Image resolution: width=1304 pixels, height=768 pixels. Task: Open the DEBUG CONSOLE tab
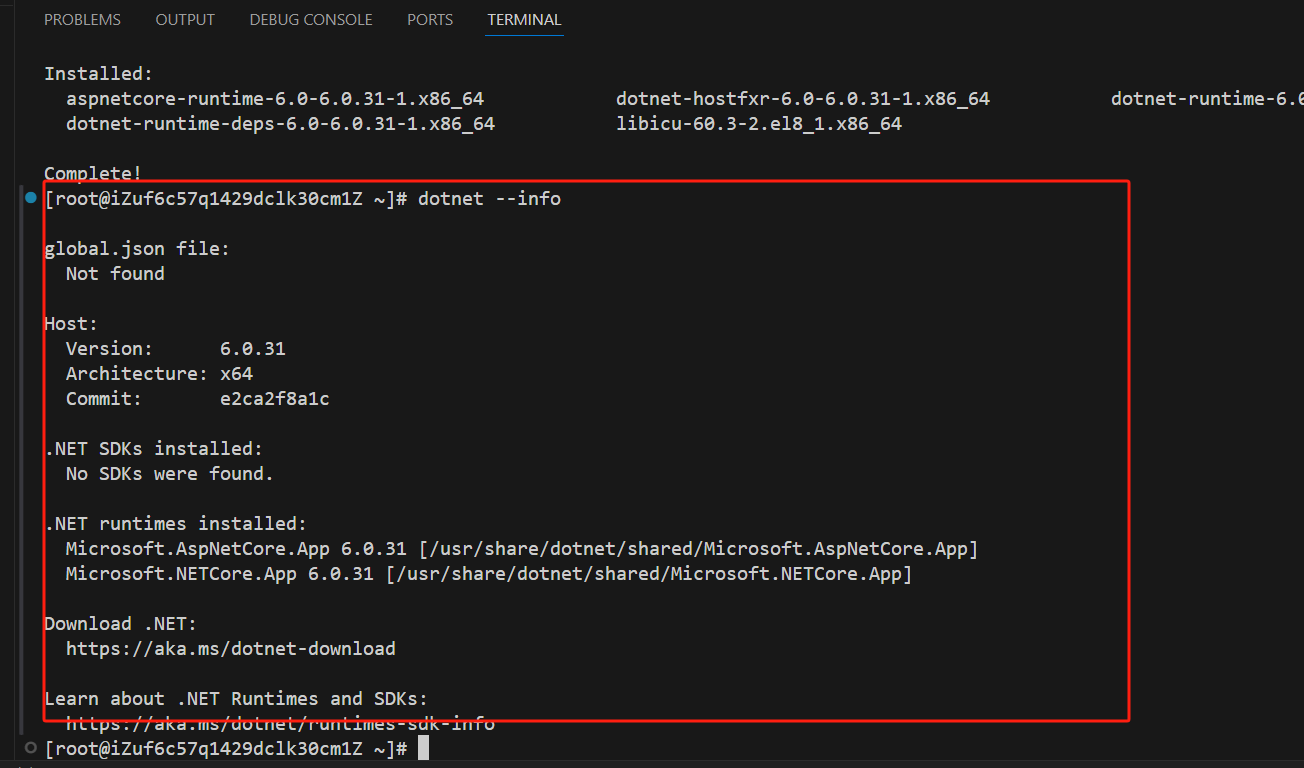click(x=310, y=19)
